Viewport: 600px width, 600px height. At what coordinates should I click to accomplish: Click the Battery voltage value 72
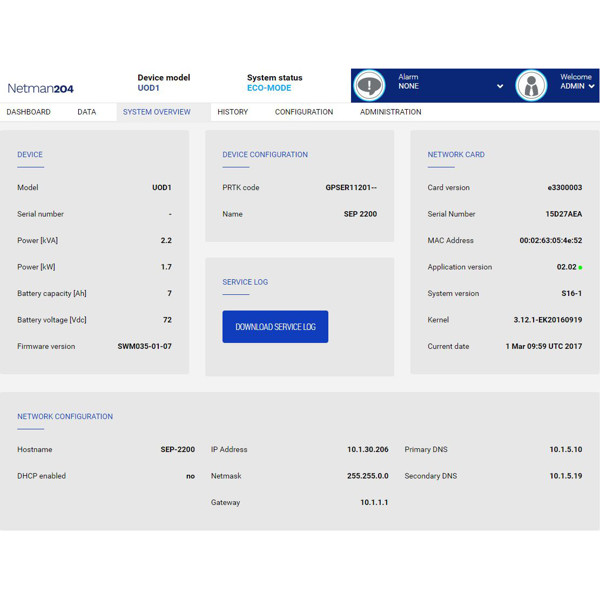167,320
